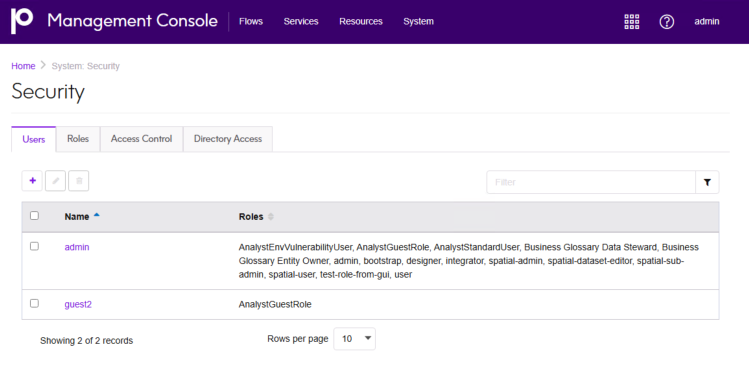Open the Flows menu

[251, 22]
